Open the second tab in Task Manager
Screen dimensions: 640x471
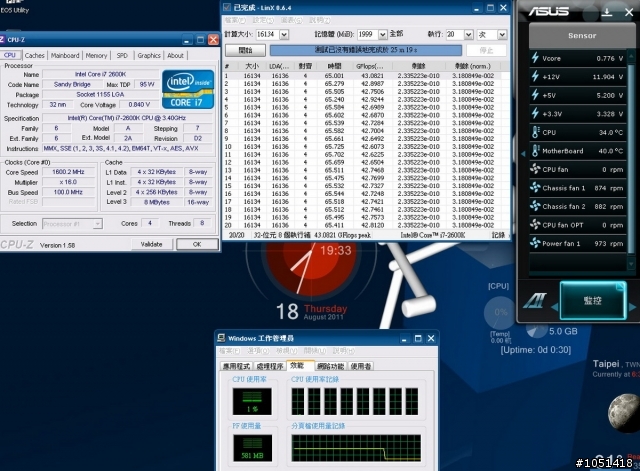(x=269, y=366)
